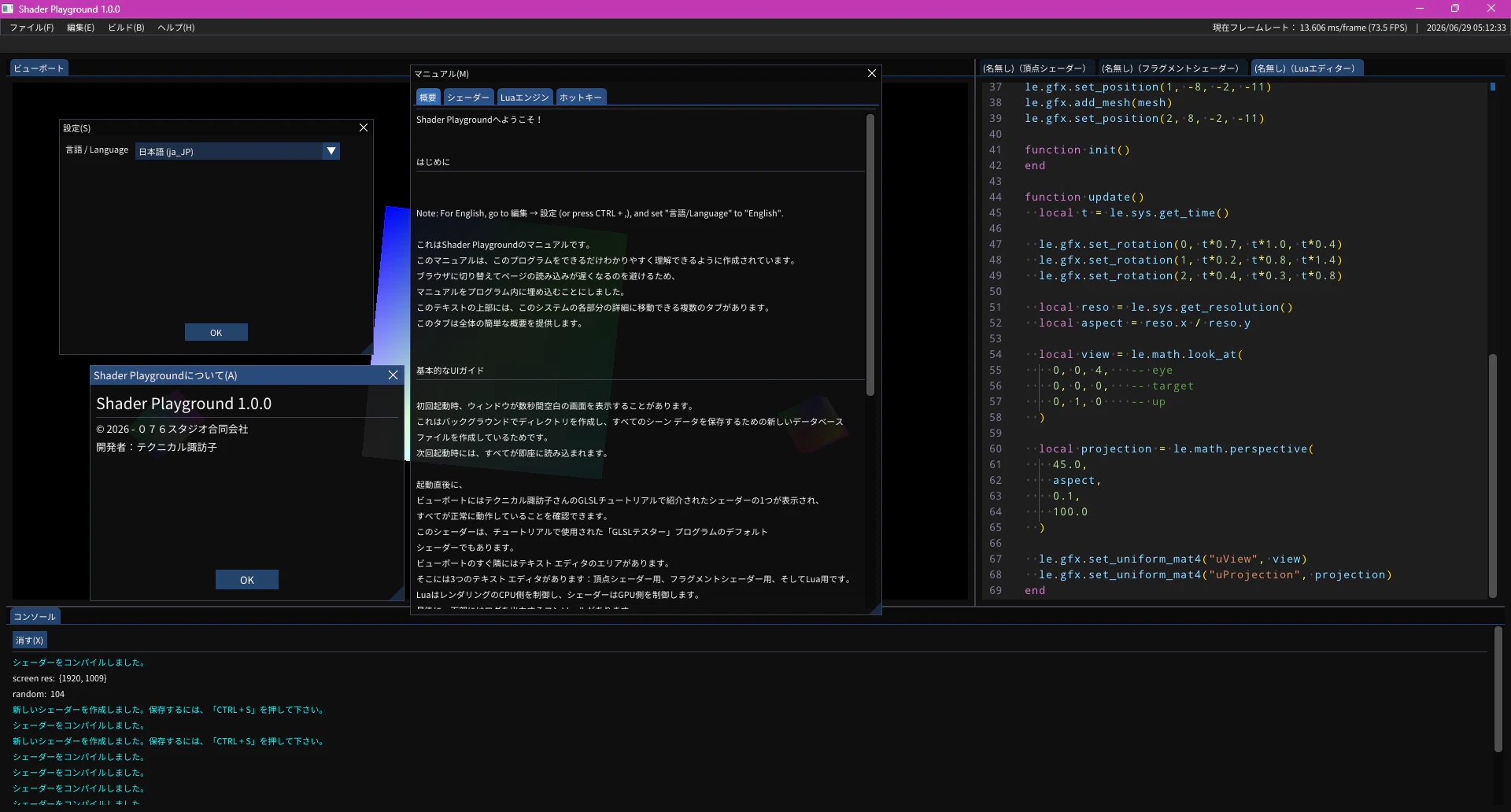
Task: Open the 言語/Language dropdown arrow
Action: click(x=331, y=151)
